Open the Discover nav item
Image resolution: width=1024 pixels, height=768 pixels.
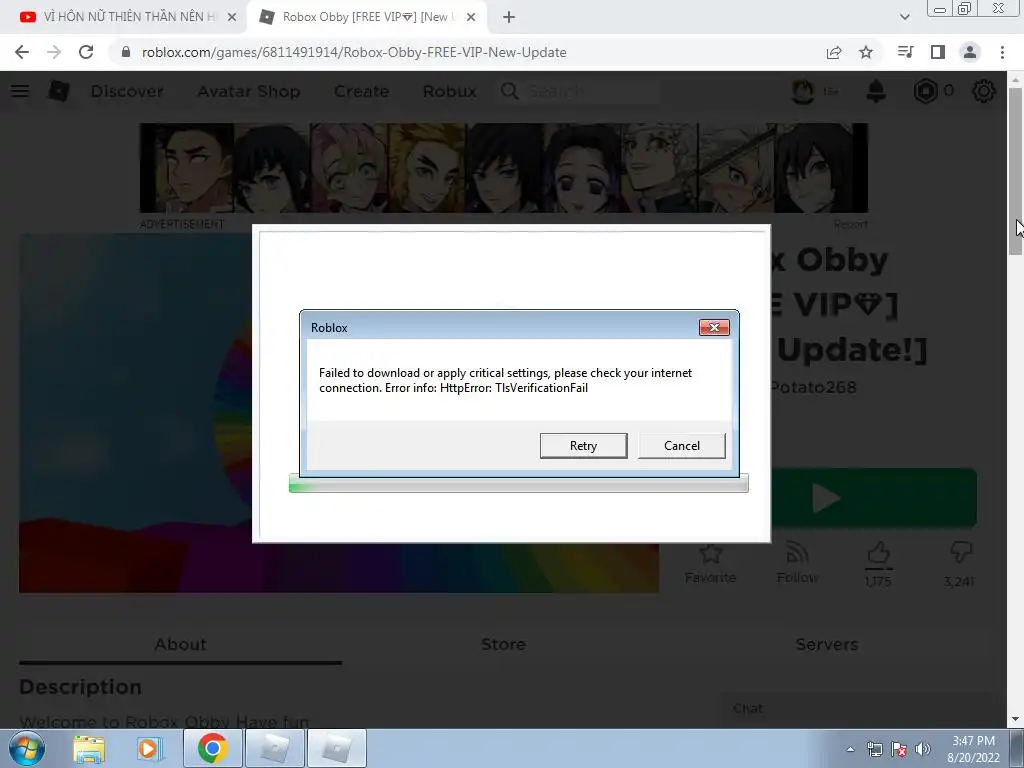tap(127, 91)
